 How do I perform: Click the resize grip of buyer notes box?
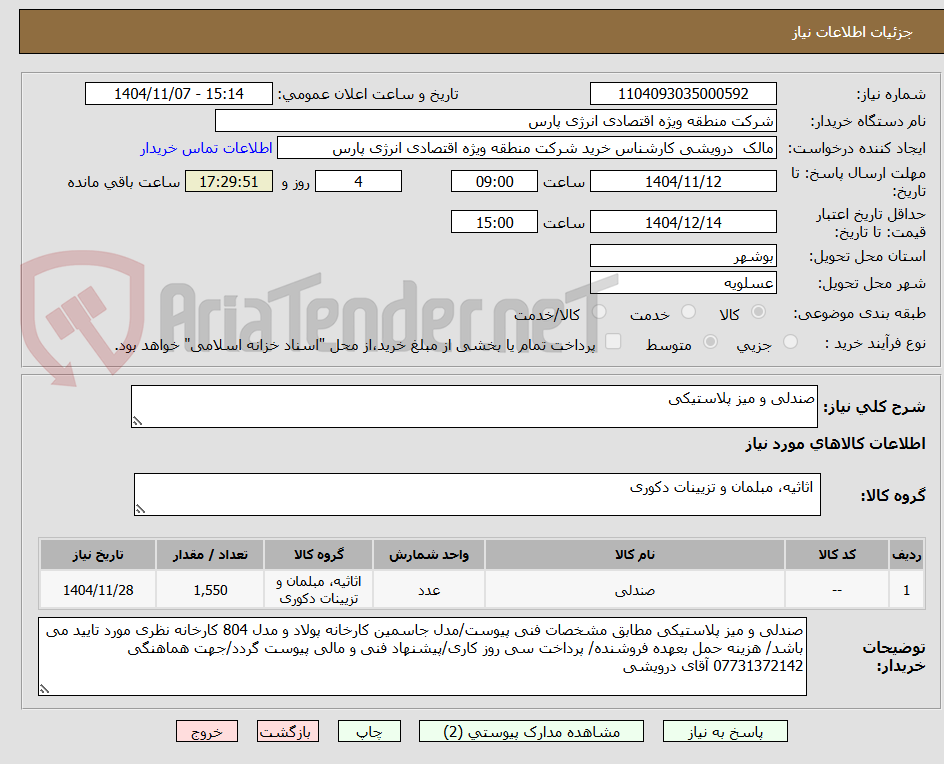(x=44, y=689)
